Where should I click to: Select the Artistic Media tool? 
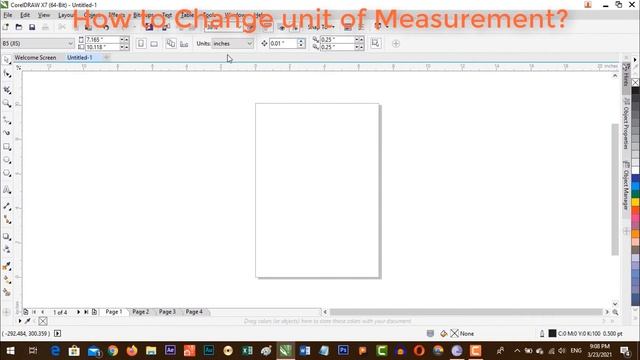(x=7, y=133)
